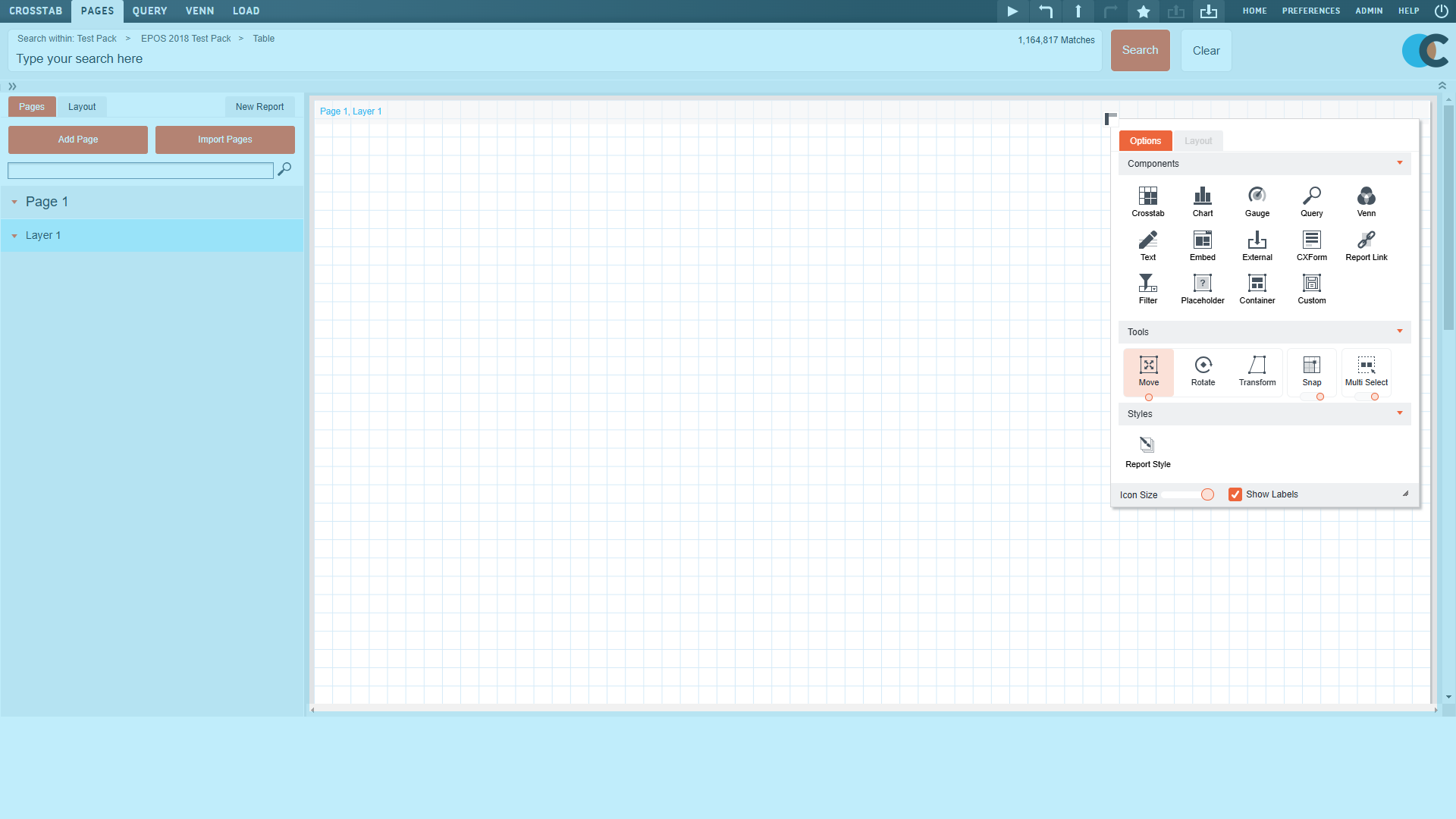Uncheck the Show Labels checkbox
The image size is (1456, 819).
click(x=1236, y=494)
